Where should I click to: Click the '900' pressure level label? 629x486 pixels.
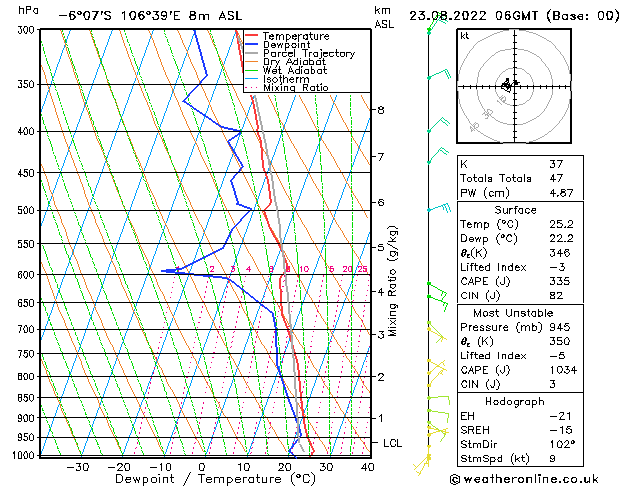(x=28, y=418)
